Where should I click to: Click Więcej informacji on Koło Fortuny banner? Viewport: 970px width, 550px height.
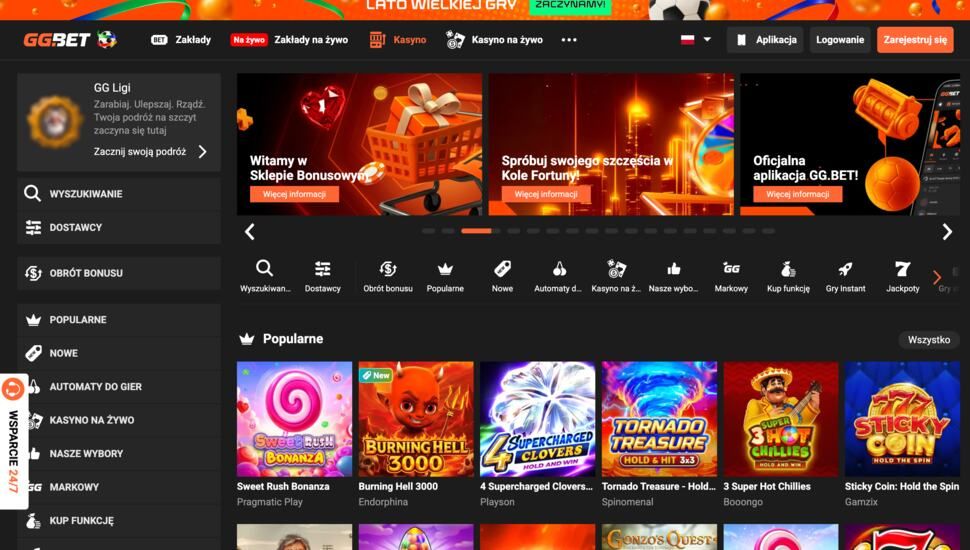tap(546, 194)
